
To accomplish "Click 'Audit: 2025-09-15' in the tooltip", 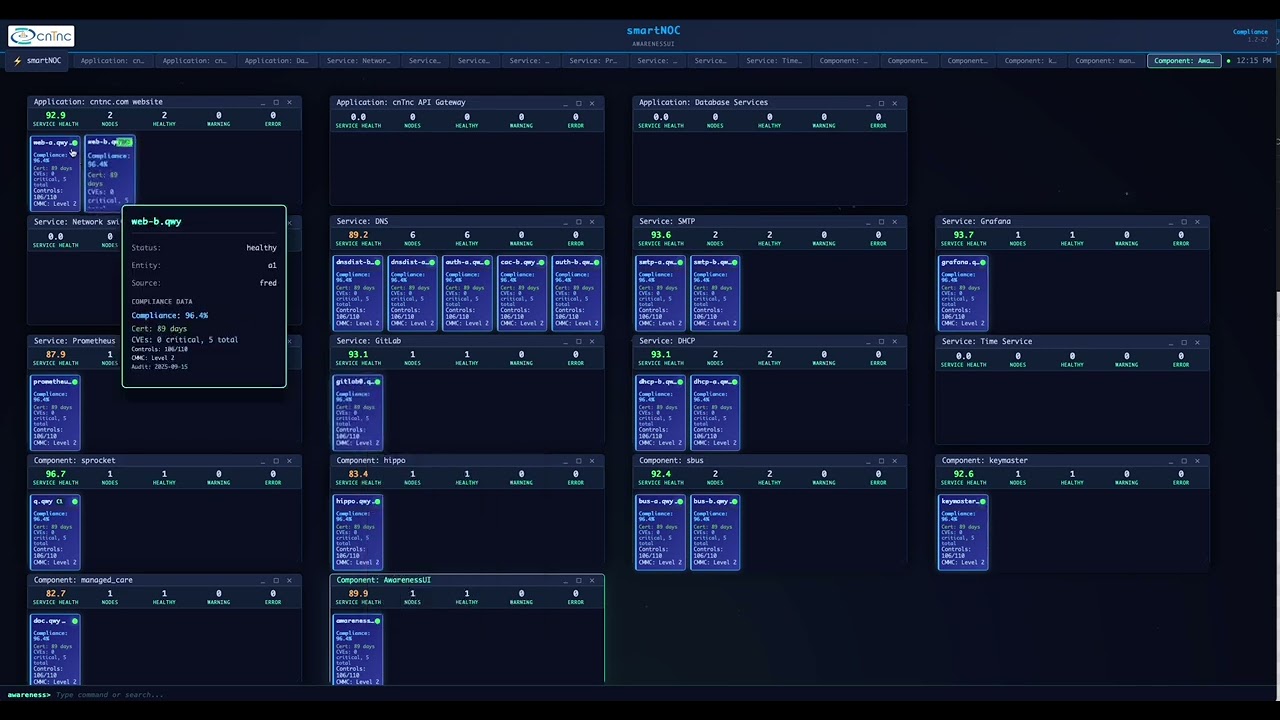I will click(159, 367).
